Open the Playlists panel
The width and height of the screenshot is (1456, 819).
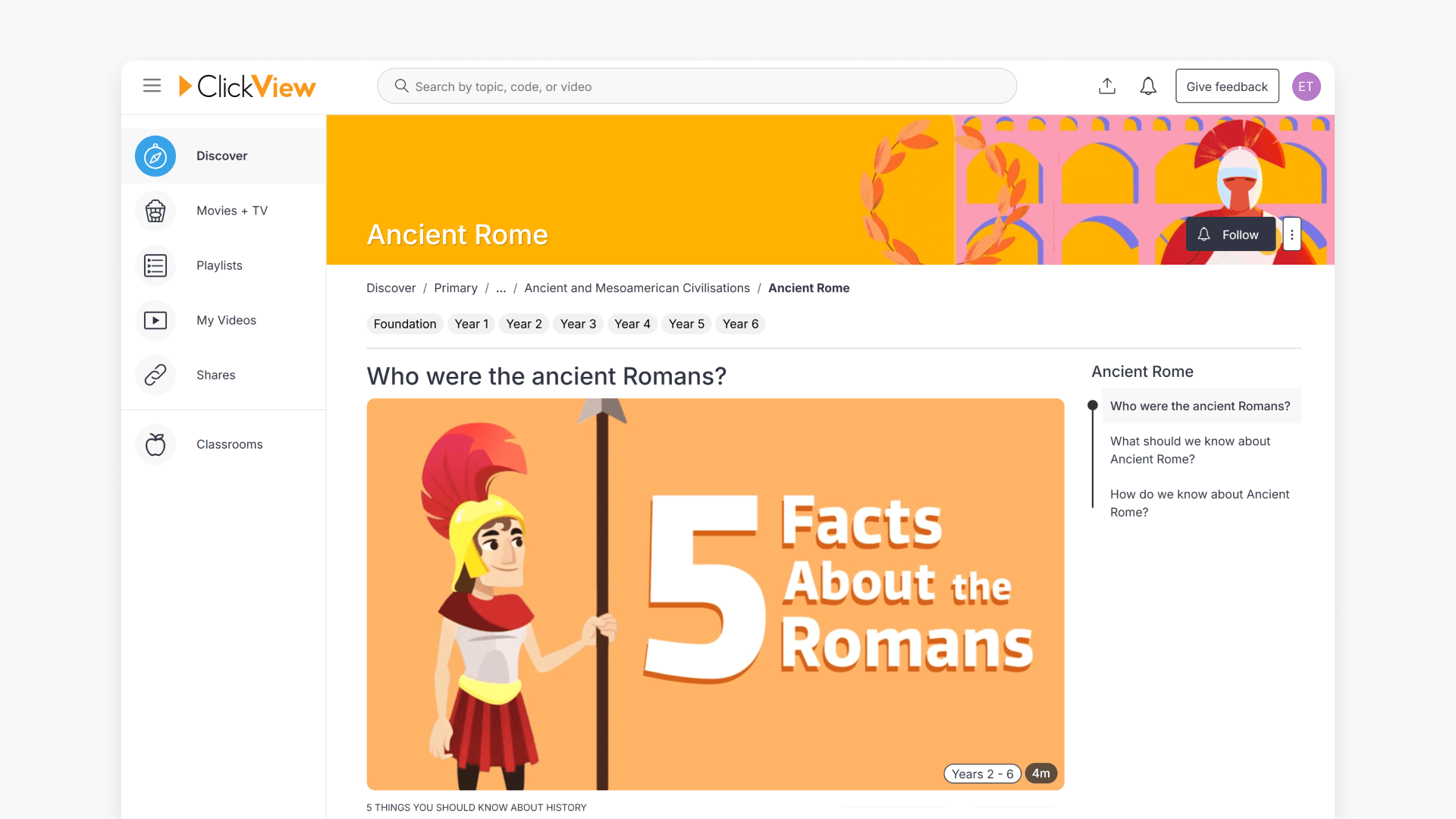[219, 265]
